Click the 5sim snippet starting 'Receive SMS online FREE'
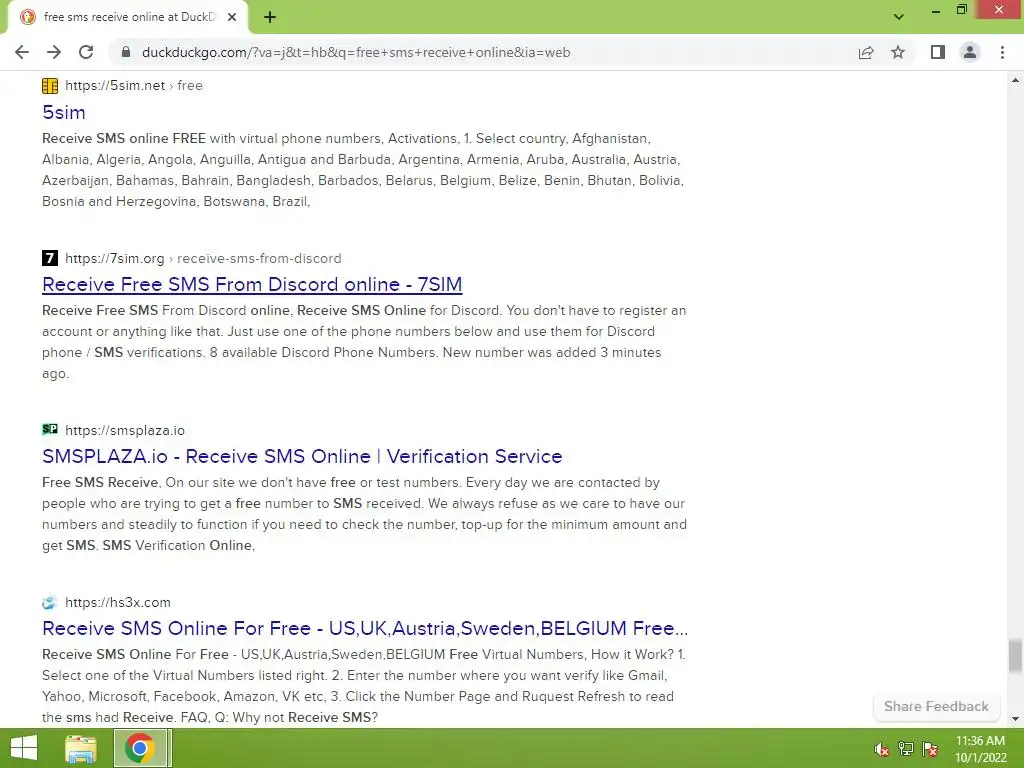1024x768 pixels. tap(364, 170)
